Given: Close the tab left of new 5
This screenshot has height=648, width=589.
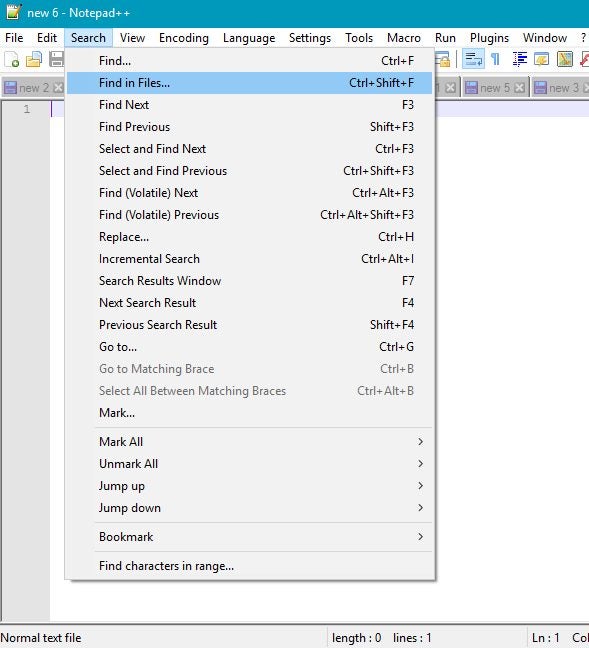Looking at the screenshot, I should coord(451,88).
